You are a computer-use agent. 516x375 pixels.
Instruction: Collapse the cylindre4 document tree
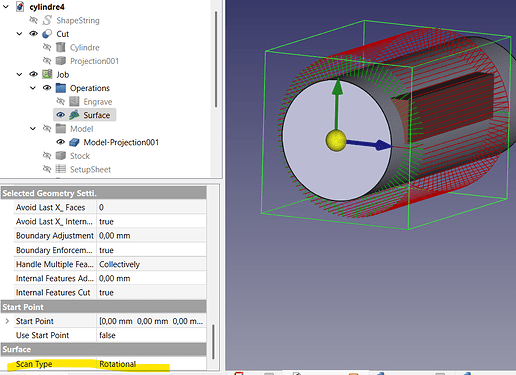click(x=6, y=7)
